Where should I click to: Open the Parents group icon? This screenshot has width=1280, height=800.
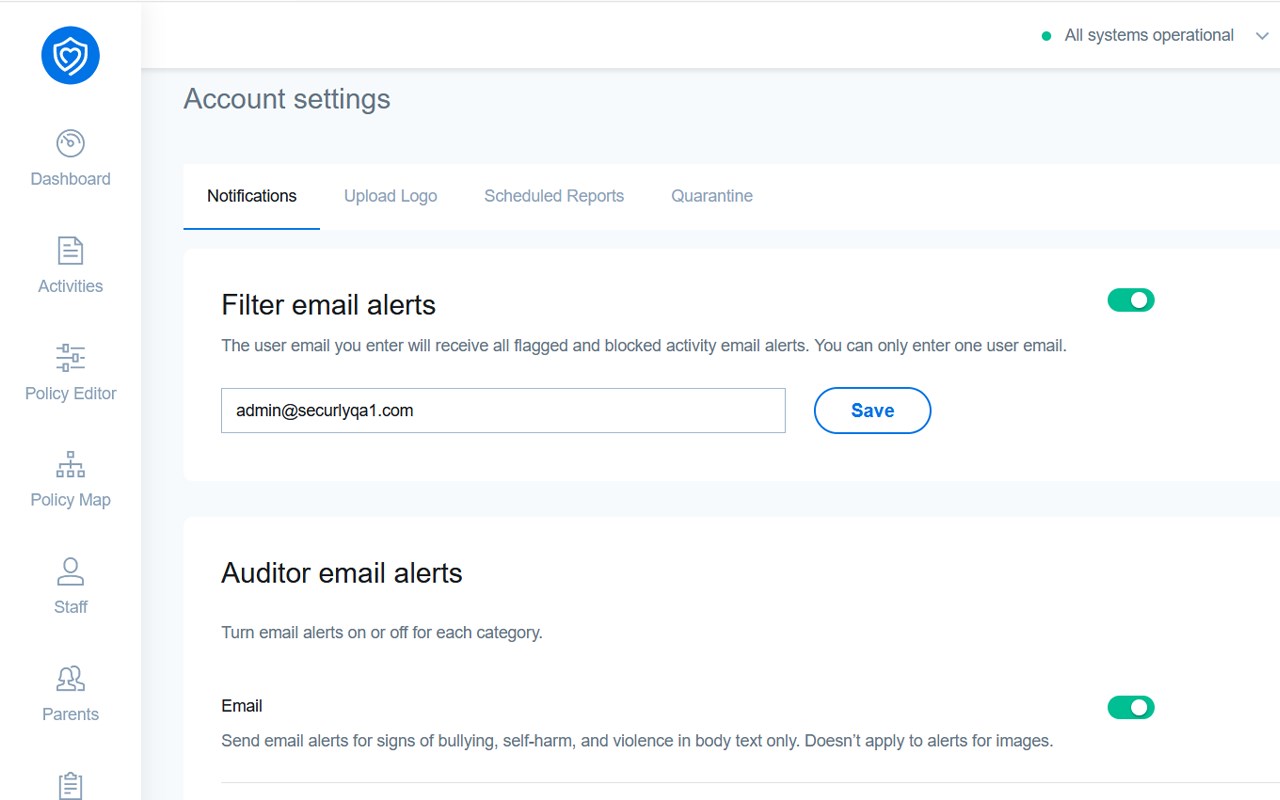pyautogui.click(x=70, y=679)
